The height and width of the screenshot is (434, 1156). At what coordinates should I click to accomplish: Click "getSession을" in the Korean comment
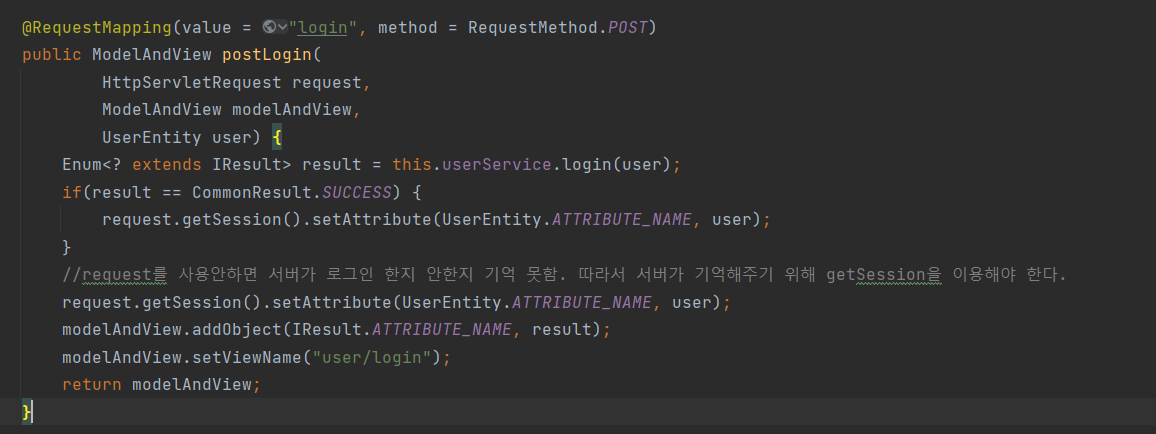884,275
